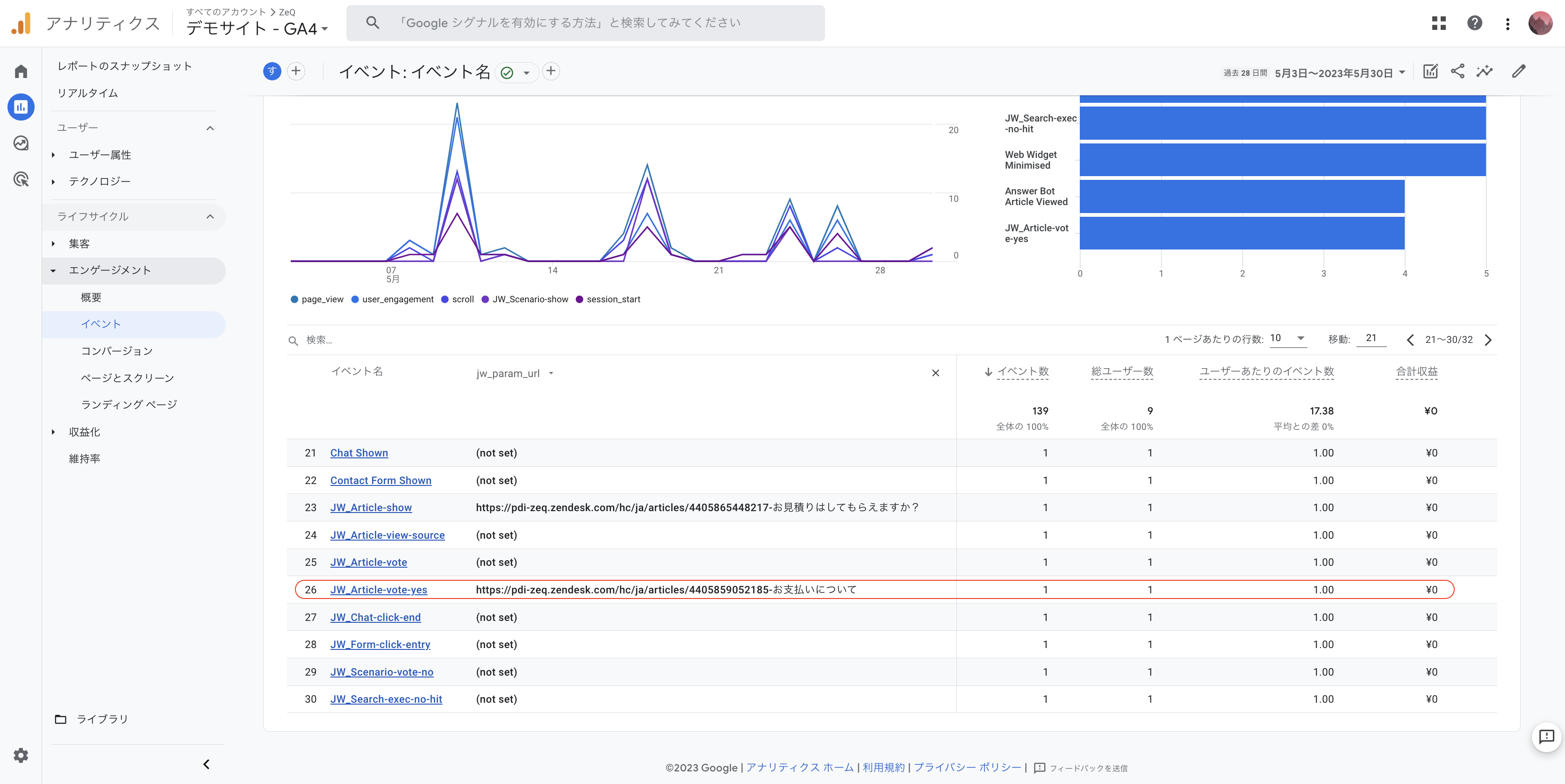The height and width of the screenshot is (784, 1565).
Task: Open the JW_Form-click-entry event link
Action: click(x=380, y=644)
